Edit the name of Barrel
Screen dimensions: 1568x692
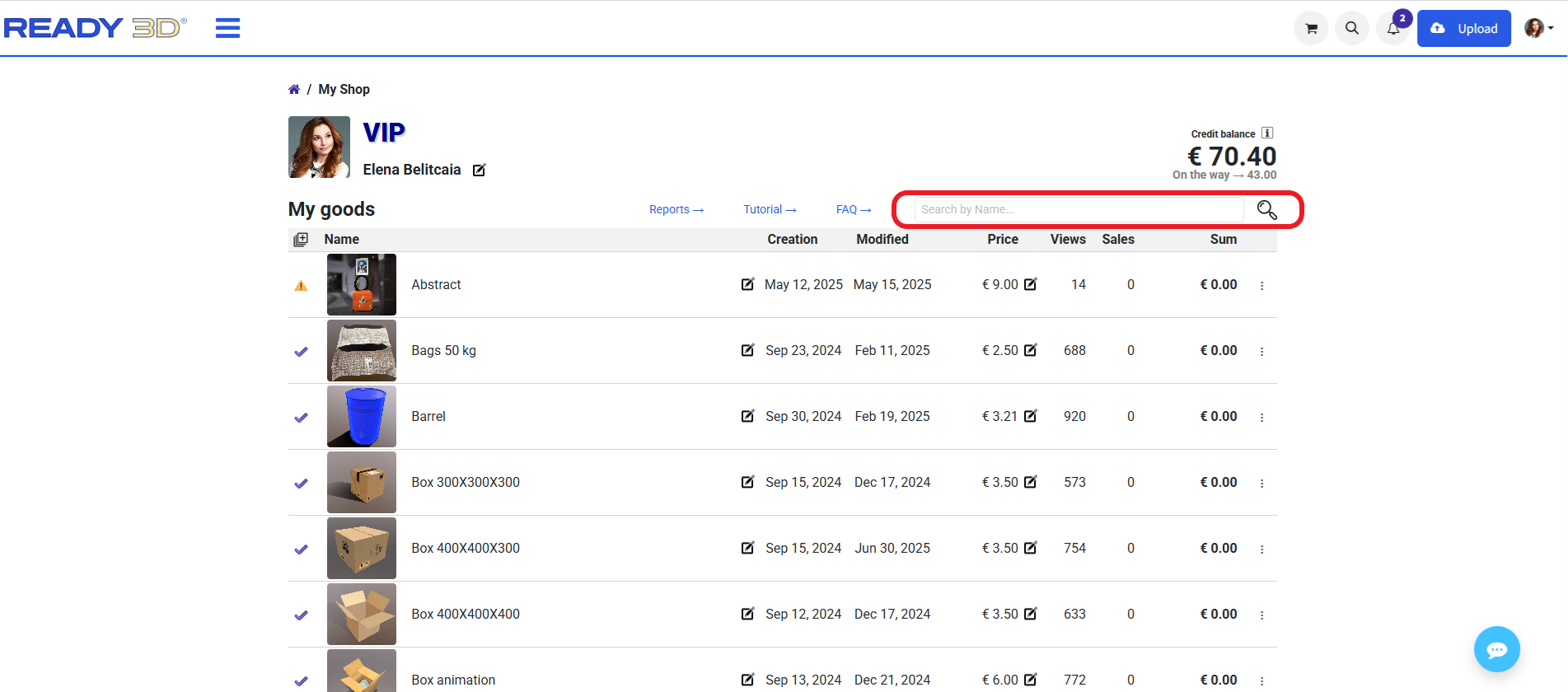pos(747,416)
